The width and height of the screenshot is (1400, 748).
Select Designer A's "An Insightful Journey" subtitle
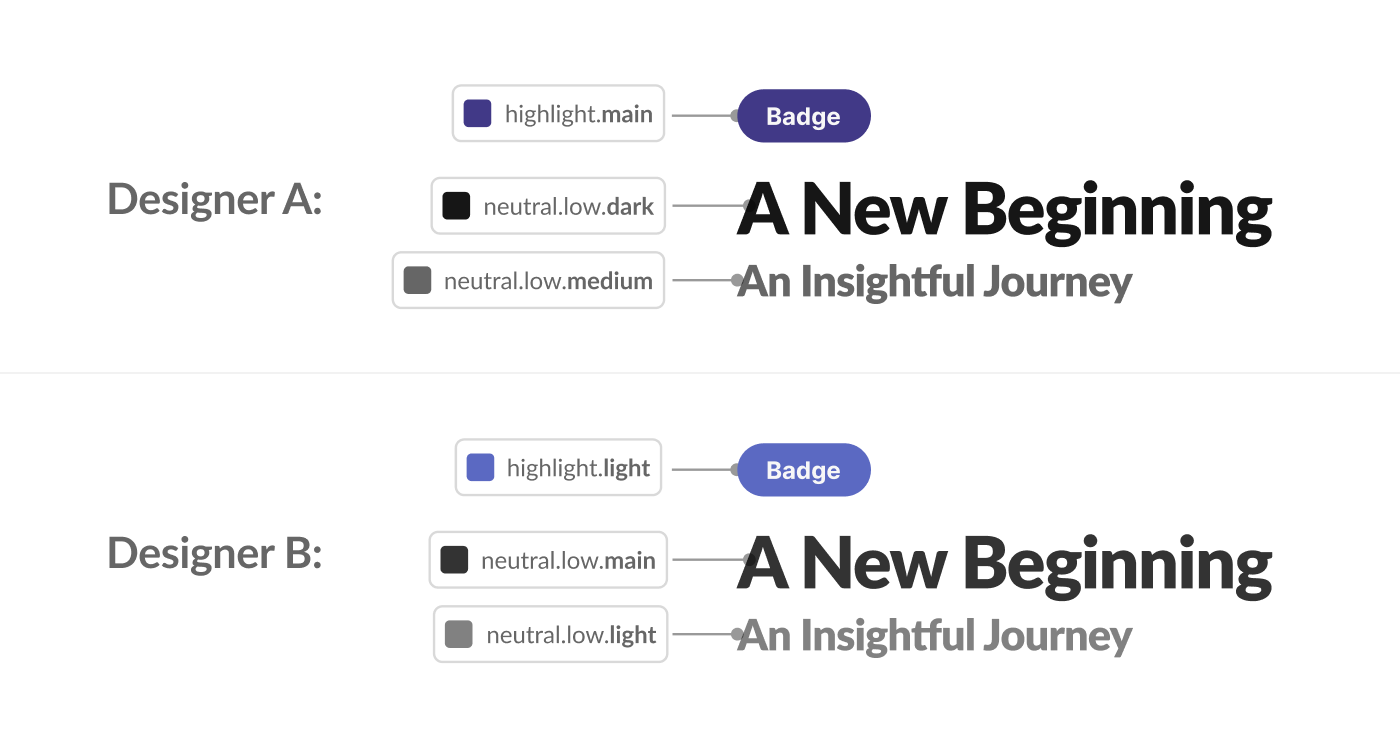pos(934,282)
